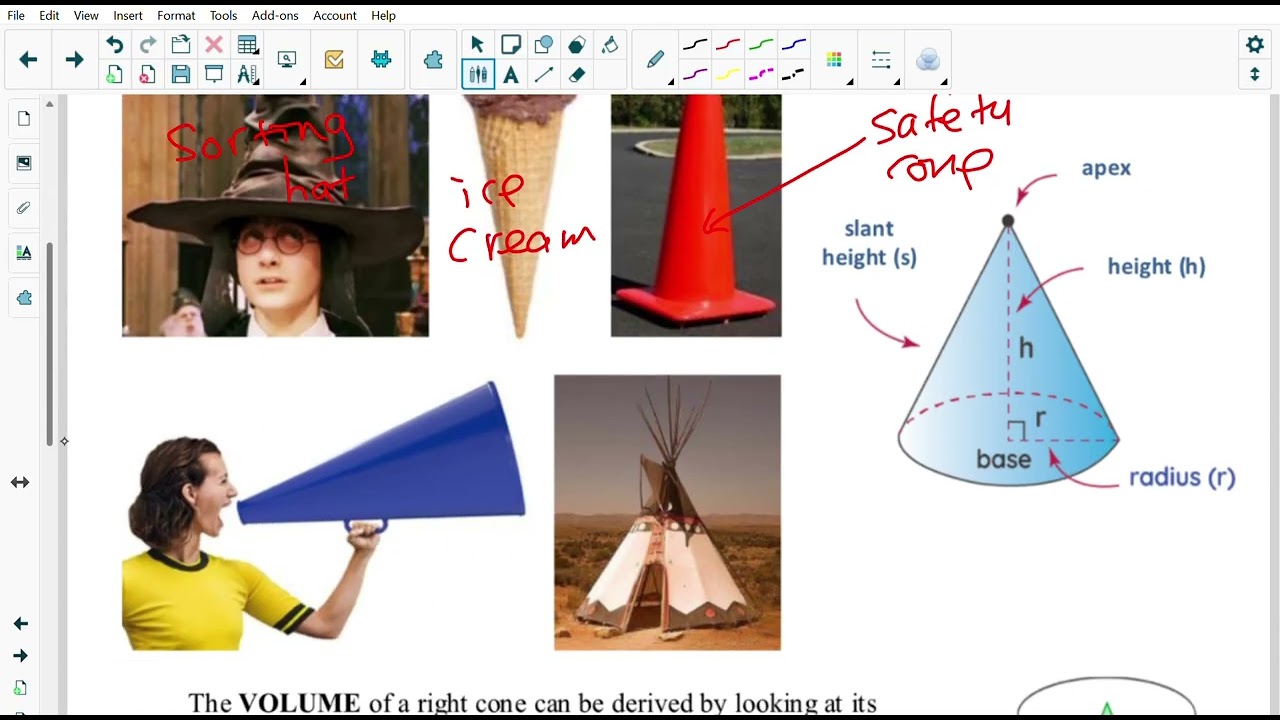Open the Edit menu
The height and width of the screenshot is (720, 1280).
tap(49, 15)
